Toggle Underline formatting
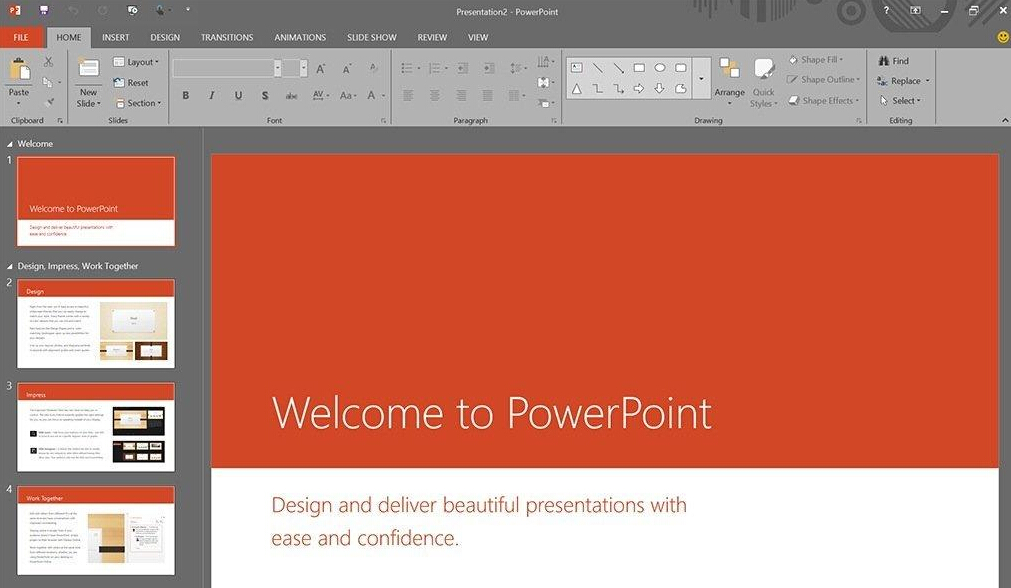The height and width of the screenshot is (588, 1011). (239, 95)
